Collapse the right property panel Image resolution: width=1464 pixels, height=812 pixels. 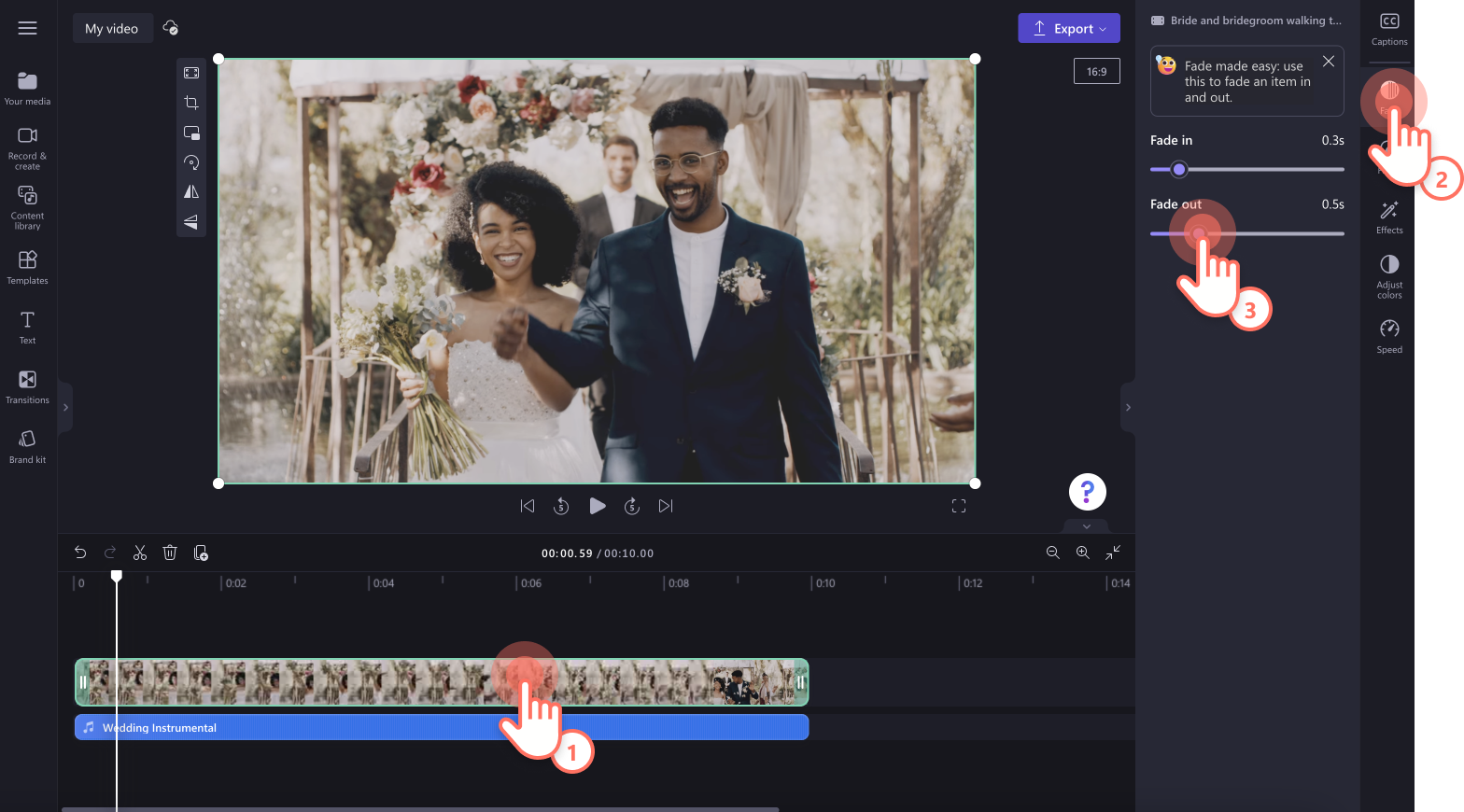[x=1128, y=408]
